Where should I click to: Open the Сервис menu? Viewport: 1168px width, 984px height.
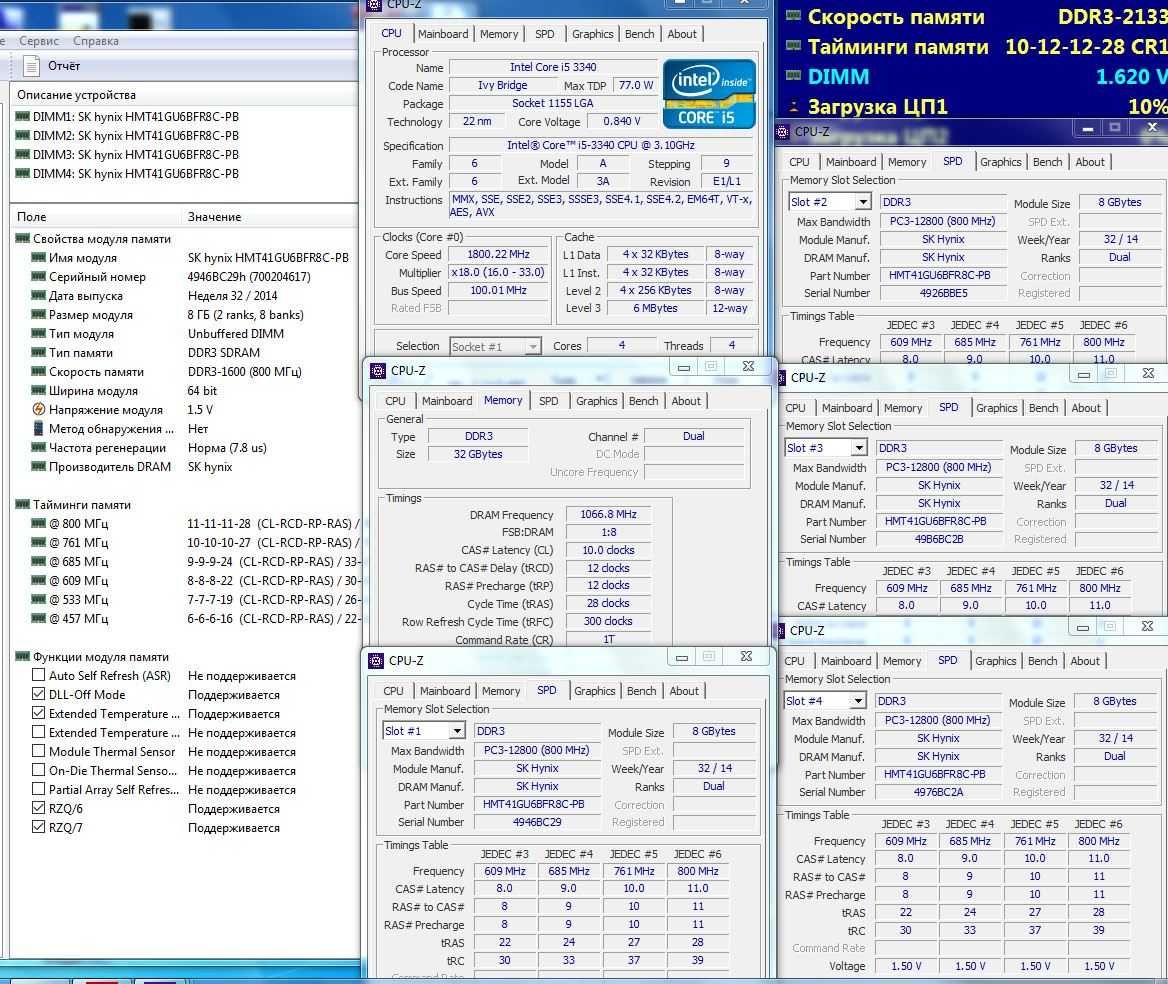click(x=39, y=40)
